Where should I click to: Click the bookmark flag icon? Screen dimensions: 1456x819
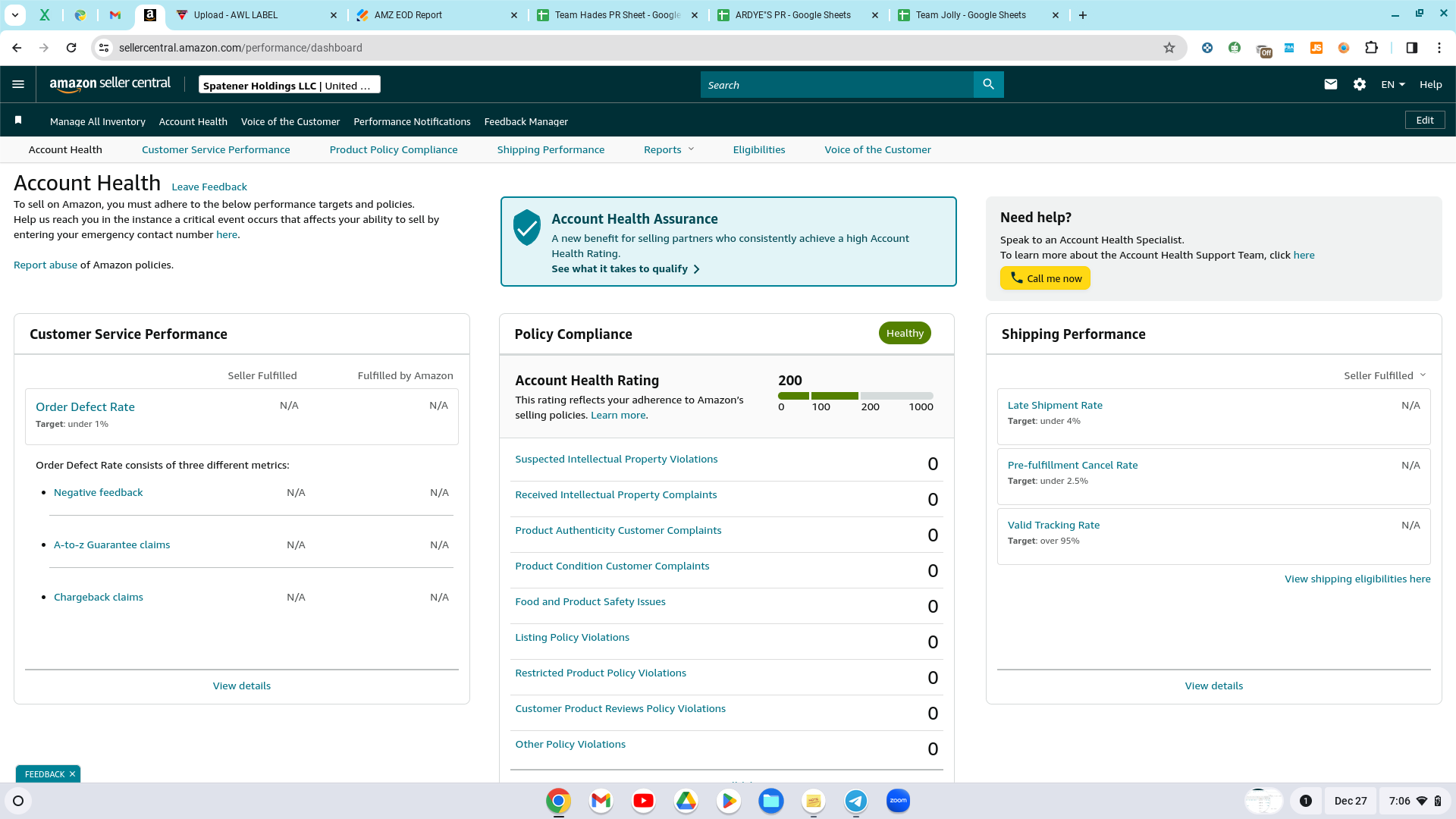[18, 121]
